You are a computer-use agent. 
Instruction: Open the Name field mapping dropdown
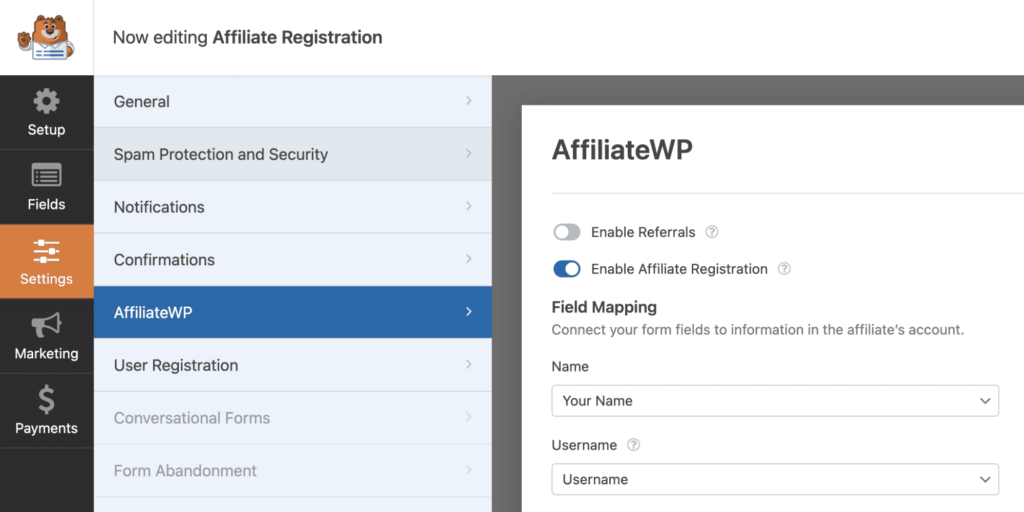coord(775,400)
